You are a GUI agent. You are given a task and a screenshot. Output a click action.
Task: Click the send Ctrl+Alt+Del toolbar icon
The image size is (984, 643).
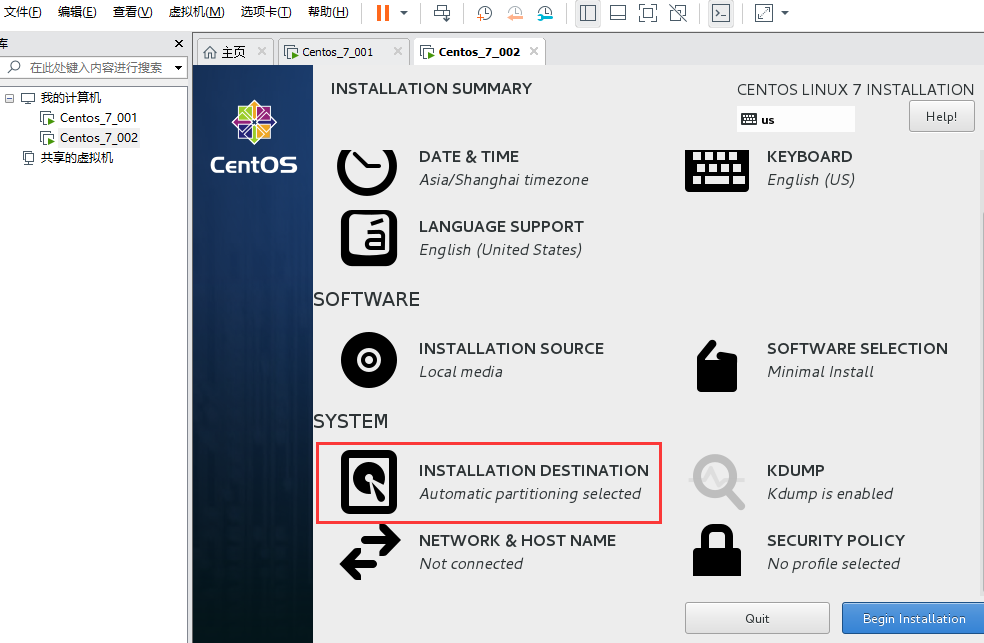(x=442, y=13)
